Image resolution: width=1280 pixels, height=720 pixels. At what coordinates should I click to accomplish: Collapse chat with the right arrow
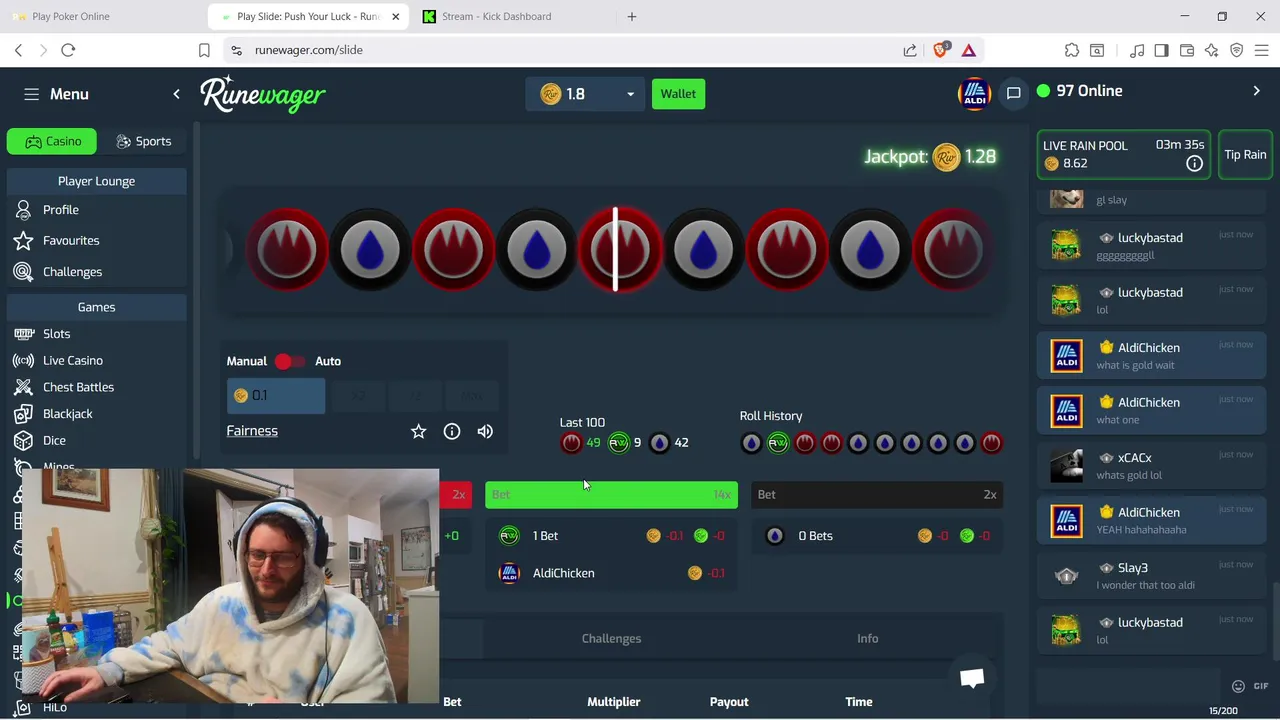1256,91
